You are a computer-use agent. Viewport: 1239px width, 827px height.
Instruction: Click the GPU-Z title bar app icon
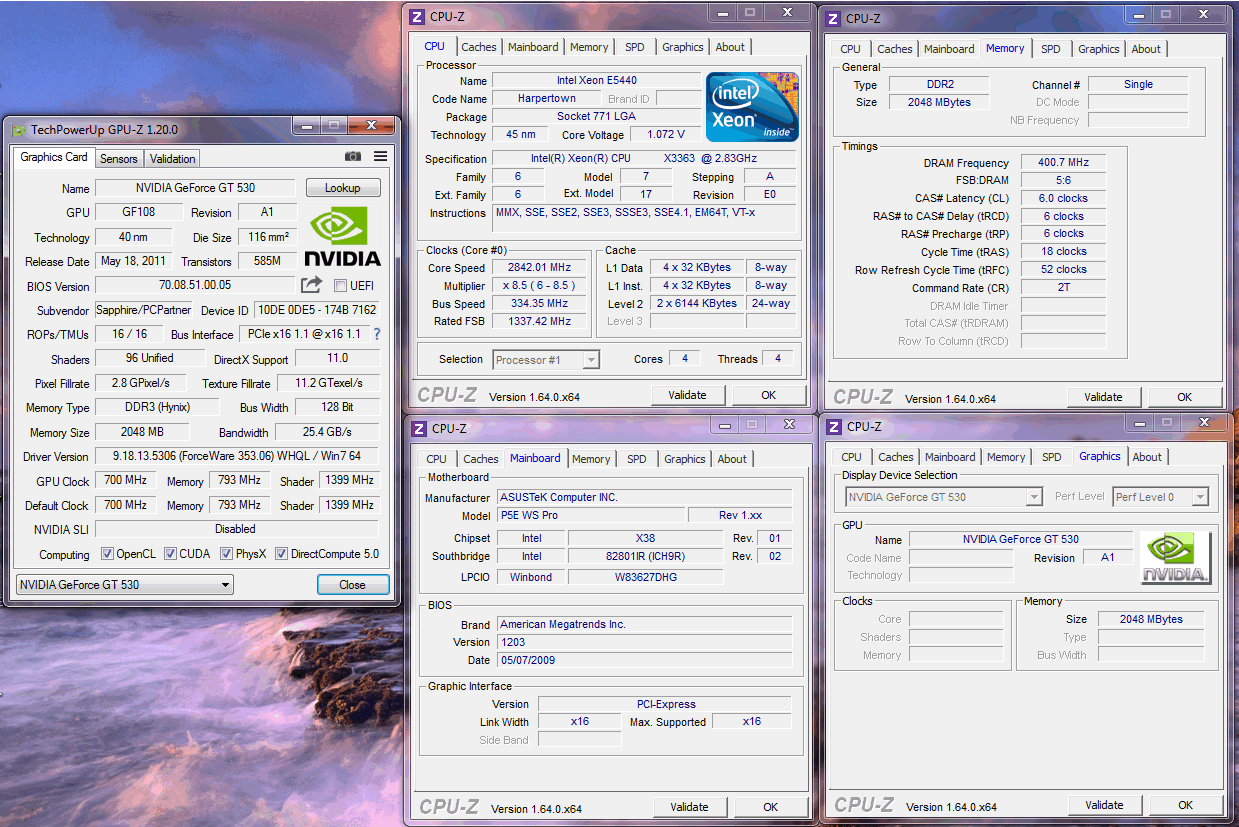[18, 129]
